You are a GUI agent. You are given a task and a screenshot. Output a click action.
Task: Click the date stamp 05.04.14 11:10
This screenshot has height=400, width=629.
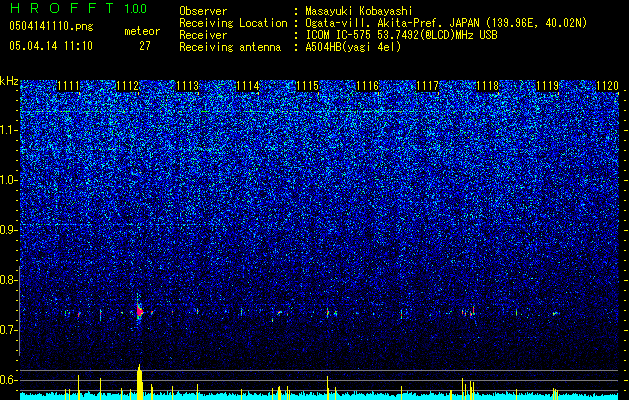click(x=51, y=46)
